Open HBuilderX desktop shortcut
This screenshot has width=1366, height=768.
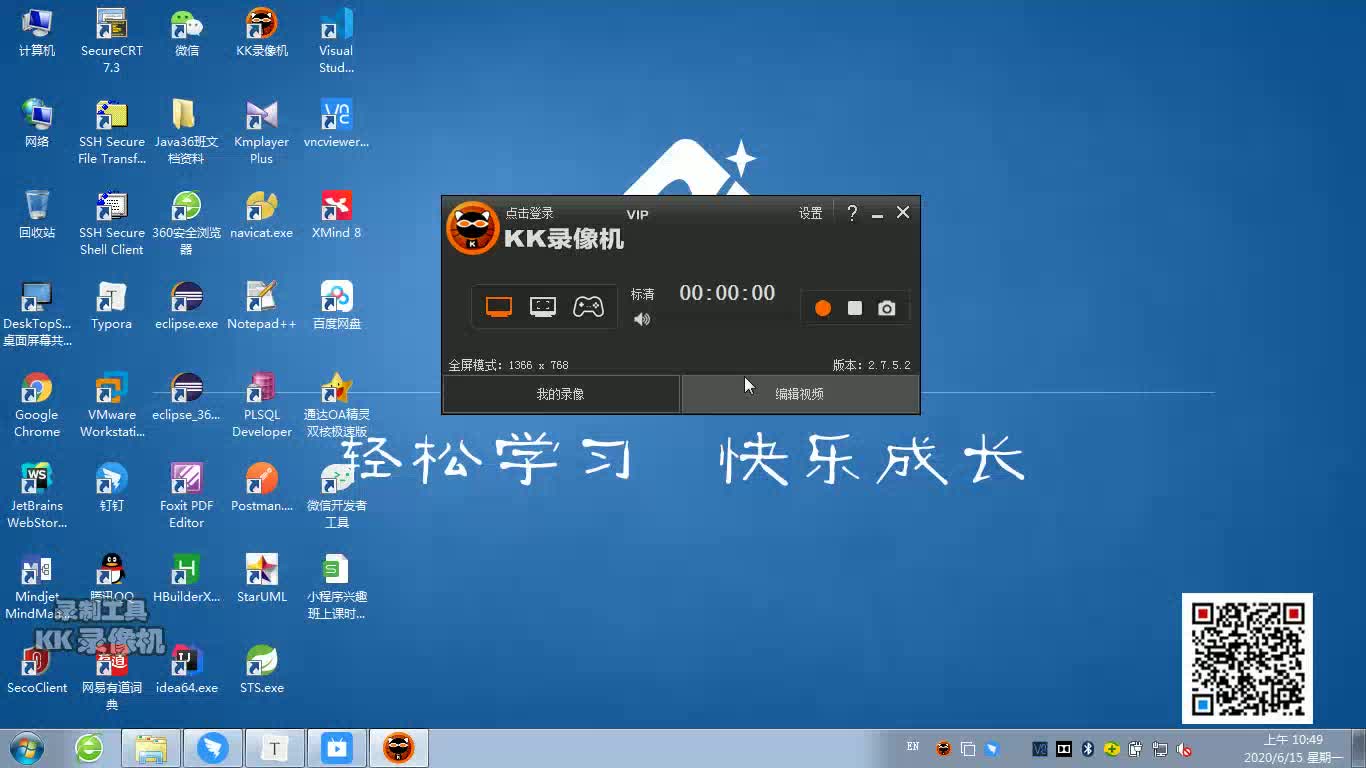187,580
